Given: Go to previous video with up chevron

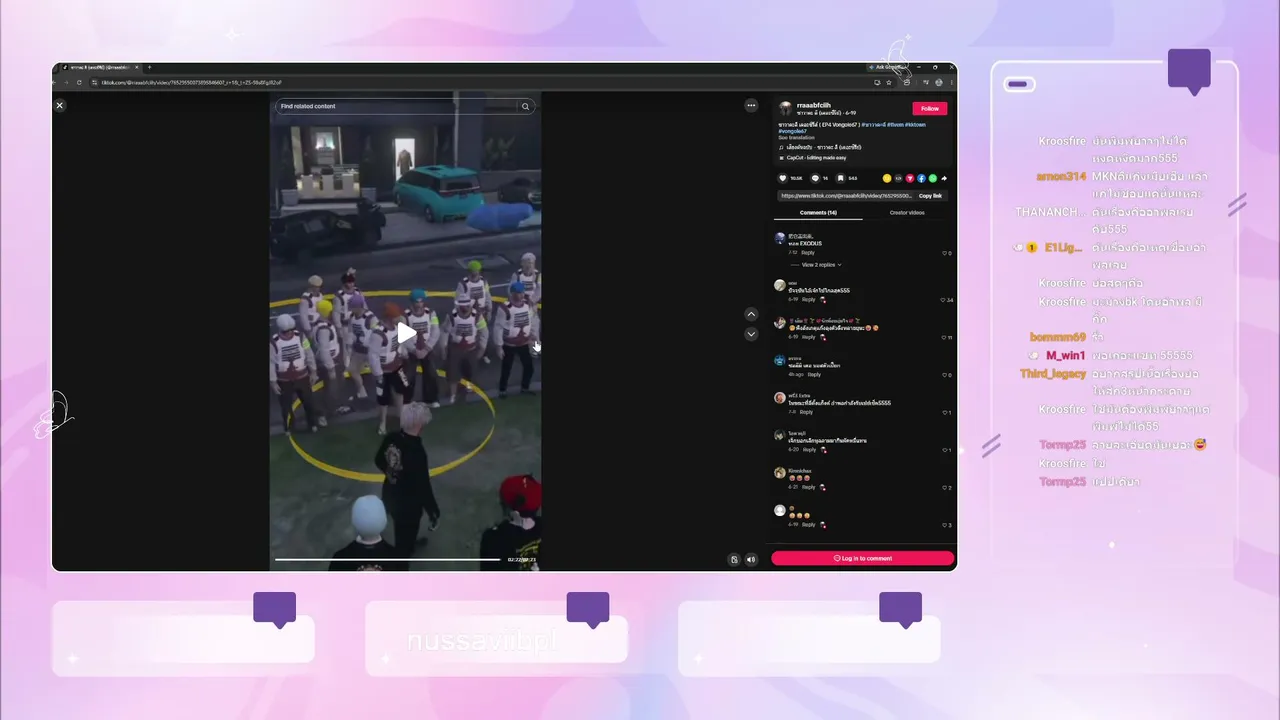Looking at the screenshot, I should point(751,314).
